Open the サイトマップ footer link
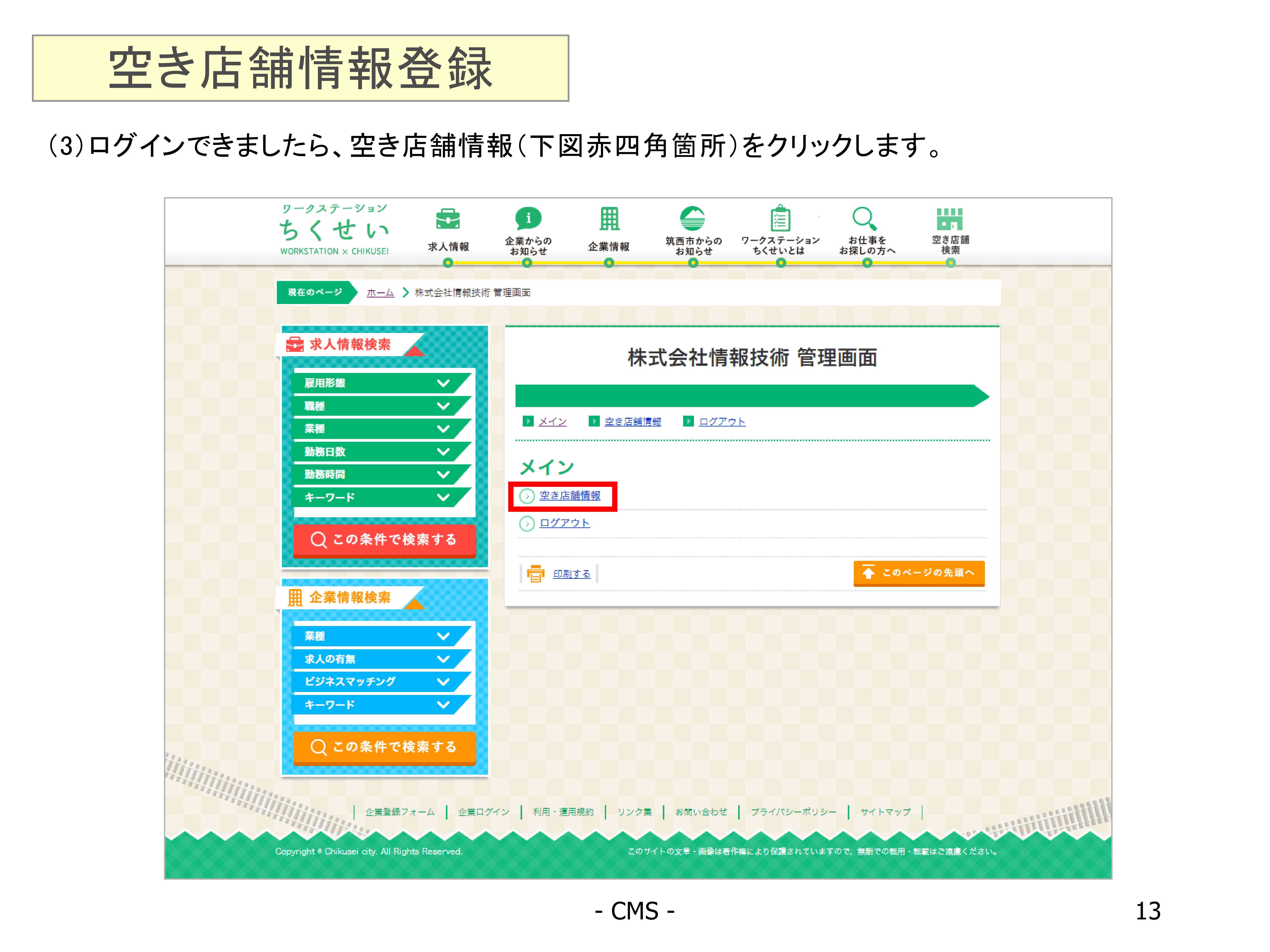This screenshot has width=1270, height=952. (885, 812)
